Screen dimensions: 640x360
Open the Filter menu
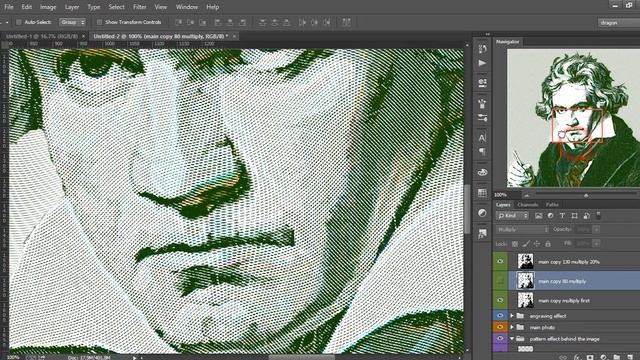(140, 7)
